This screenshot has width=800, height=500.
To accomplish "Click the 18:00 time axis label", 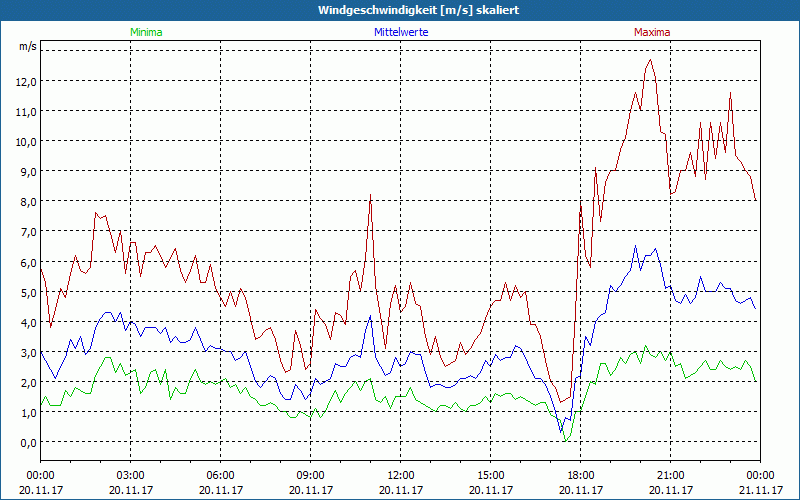I will pyautogui.click(x=580, y=475).
